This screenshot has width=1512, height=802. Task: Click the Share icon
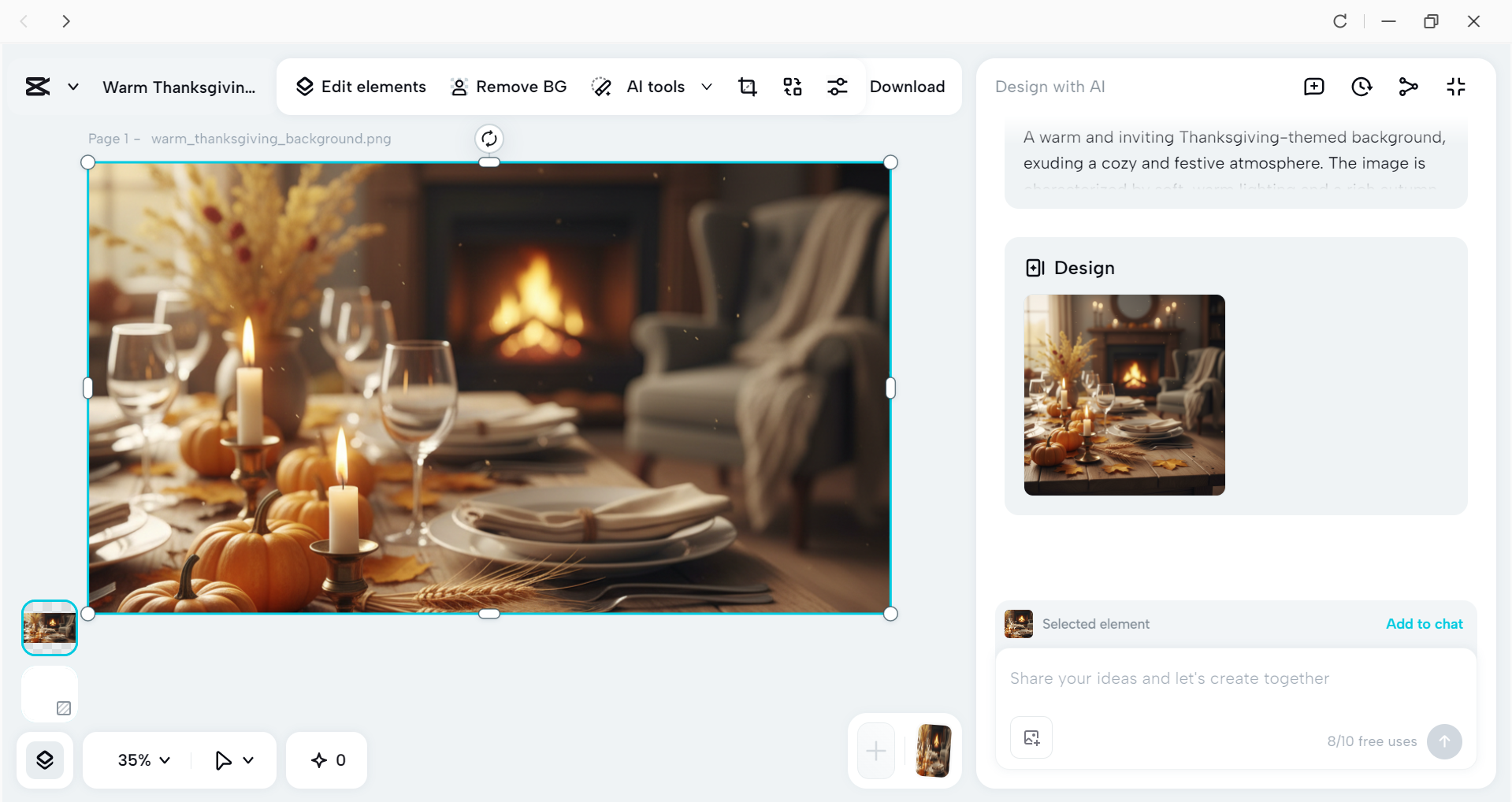coord(1409,87)
